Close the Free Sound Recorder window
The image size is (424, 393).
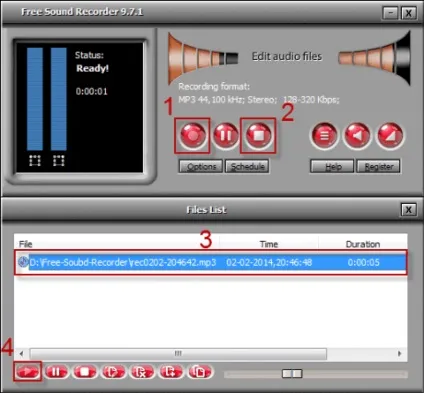point(408,13)
